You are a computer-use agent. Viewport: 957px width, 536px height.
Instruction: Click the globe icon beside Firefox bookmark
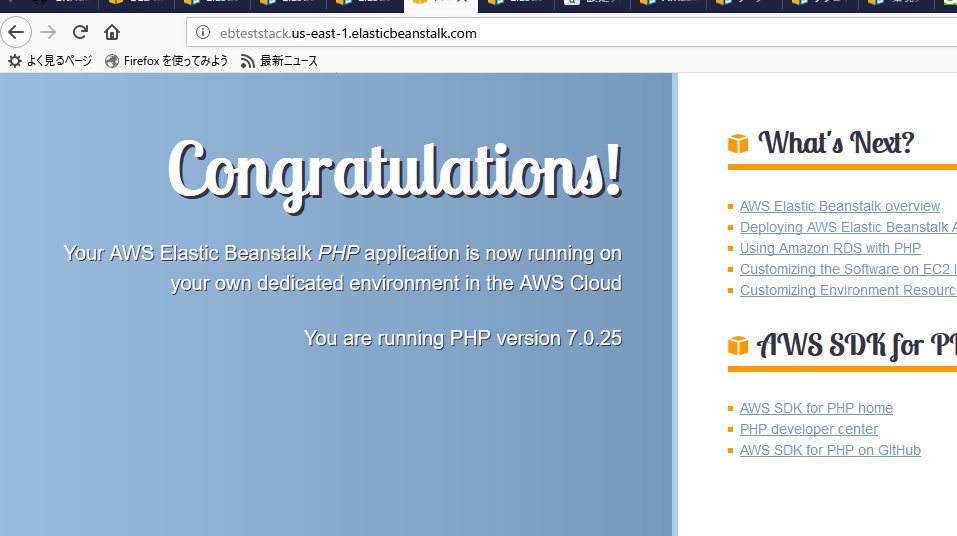(112, 61)
